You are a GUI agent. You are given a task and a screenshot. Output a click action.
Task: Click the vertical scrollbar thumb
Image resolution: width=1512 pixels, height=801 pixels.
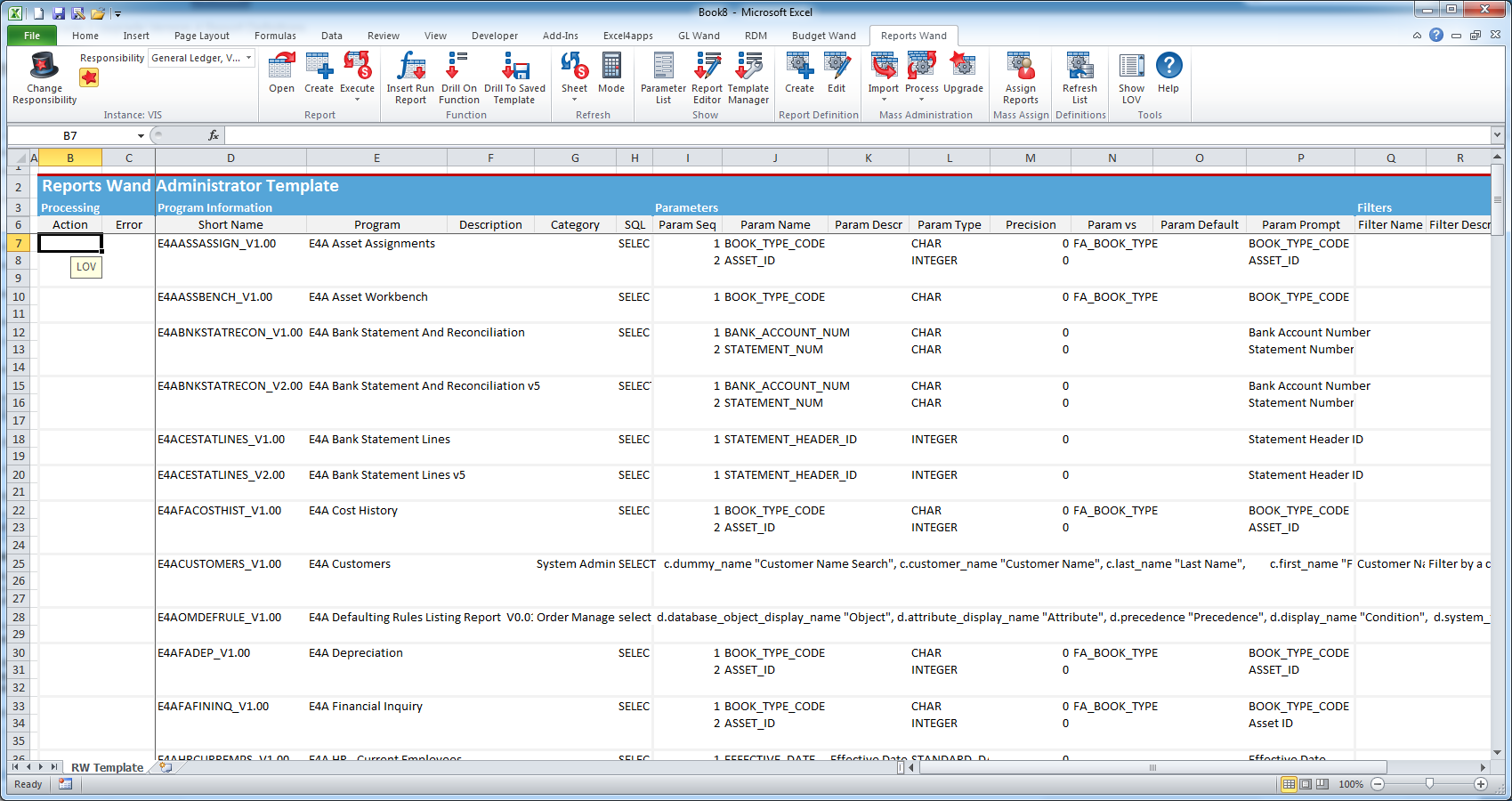(x=1497, y=200)
